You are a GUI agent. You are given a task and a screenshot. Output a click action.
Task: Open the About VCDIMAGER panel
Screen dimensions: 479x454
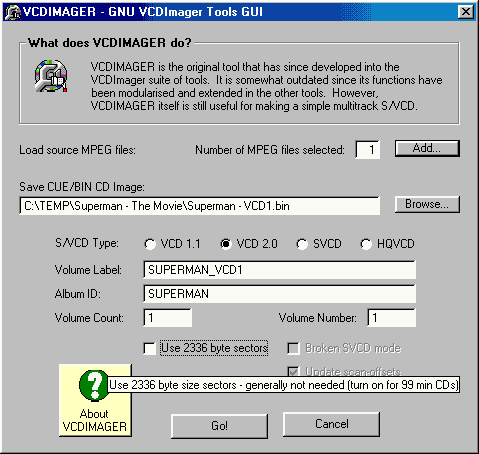95,400
